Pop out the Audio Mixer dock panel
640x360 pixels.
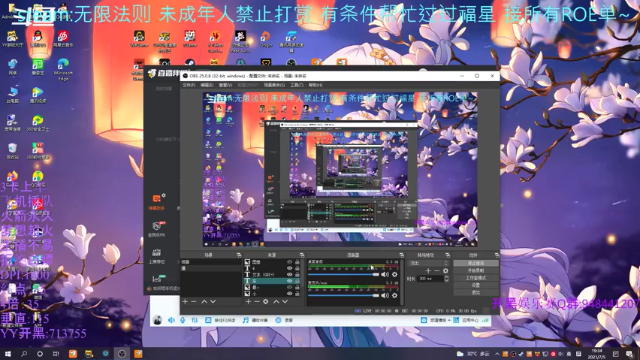click(402, 255)
